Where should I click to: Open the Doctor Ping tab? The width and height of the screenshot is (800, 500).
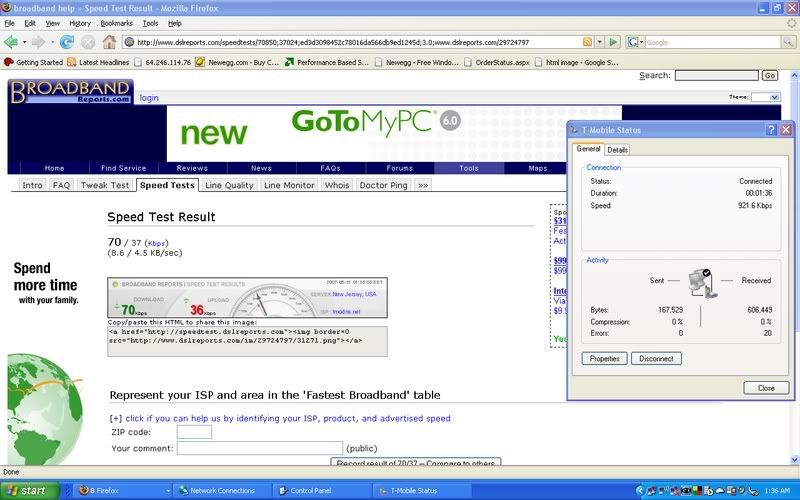point(383,185)
